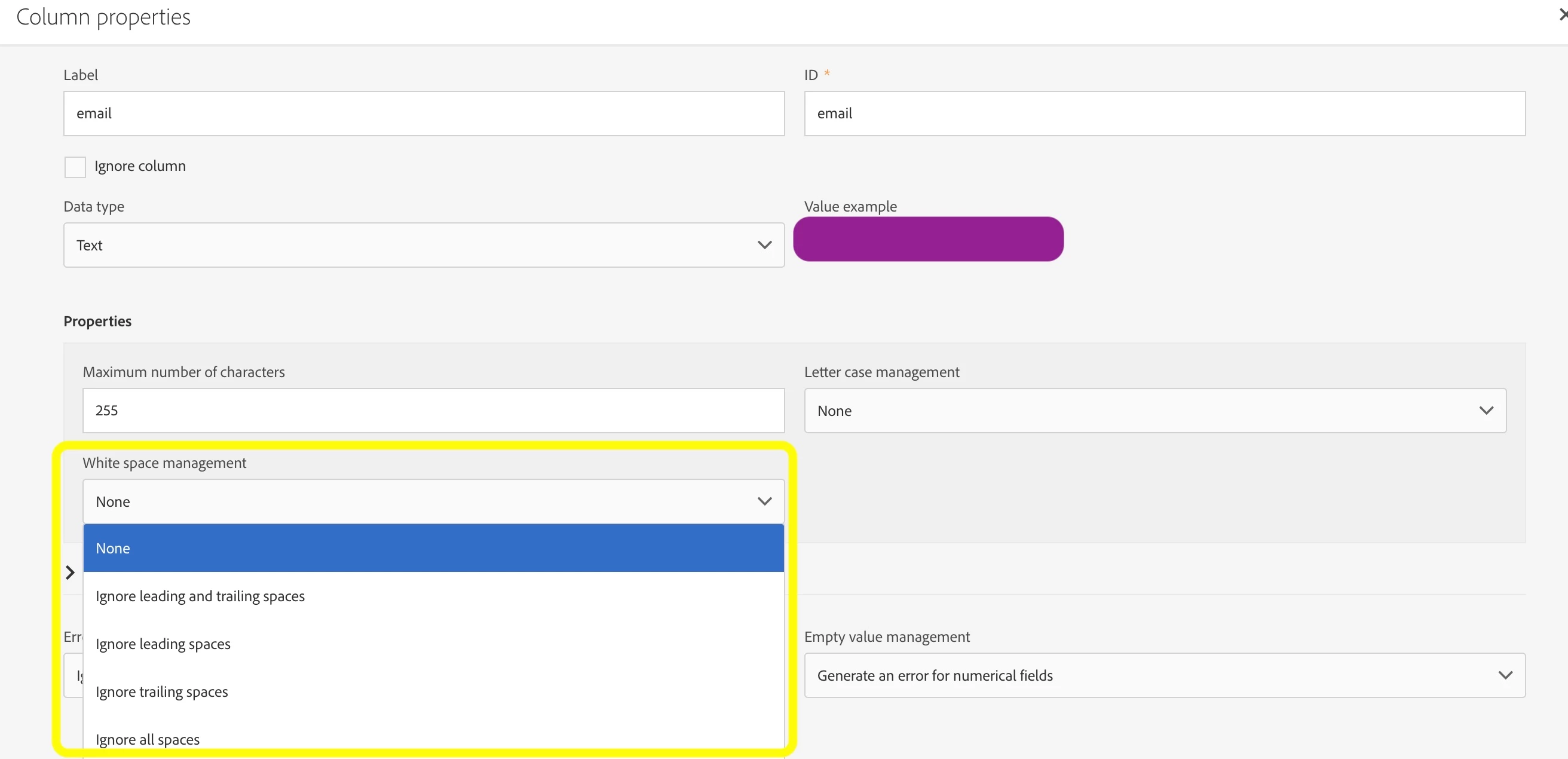Check the Ignore column checkbox
The image size is (1568, 759).
(75, 167)
